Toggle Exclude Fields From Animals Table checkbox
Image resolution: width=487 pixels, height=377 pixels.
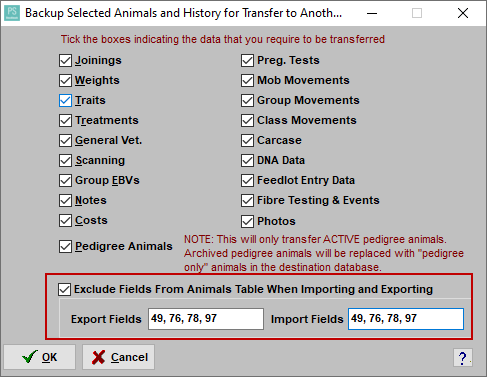pos(64,289)
